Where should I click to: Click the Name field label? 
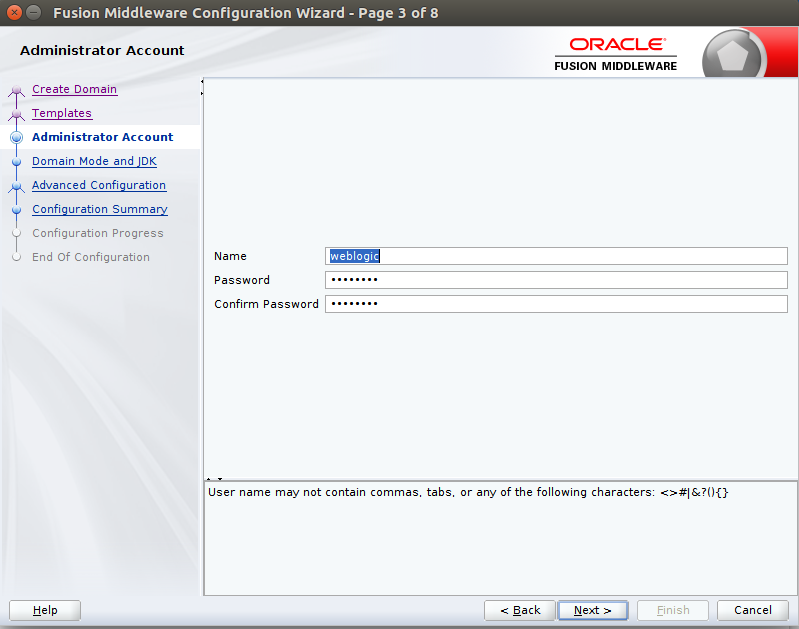230,256
